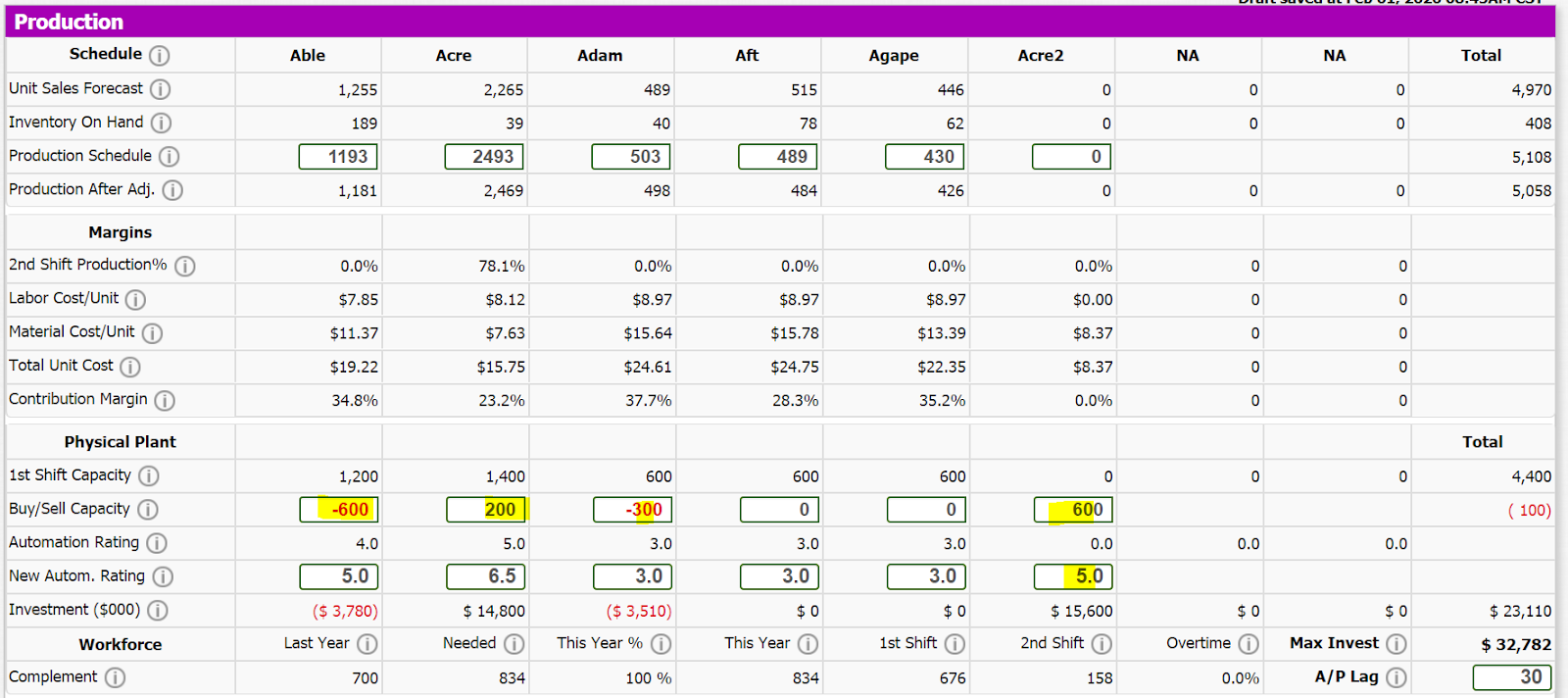Open info icon beside Buy/Sell Capacity
Viewport: 1568px width, 698px height.
point(147,510)
